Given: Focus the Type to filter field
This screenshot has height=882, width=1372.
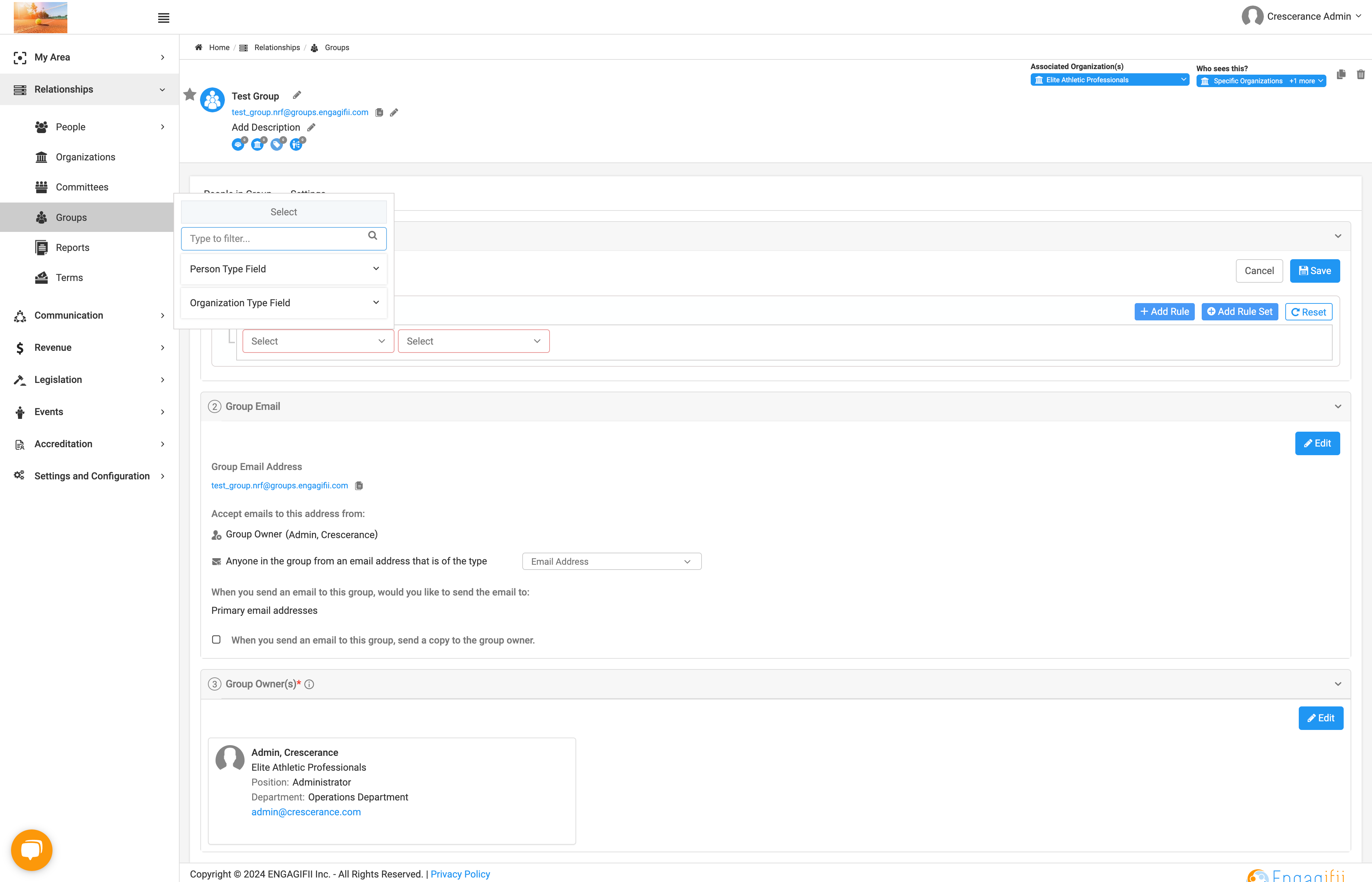Looking at the screenshot, I should [284, 239].
